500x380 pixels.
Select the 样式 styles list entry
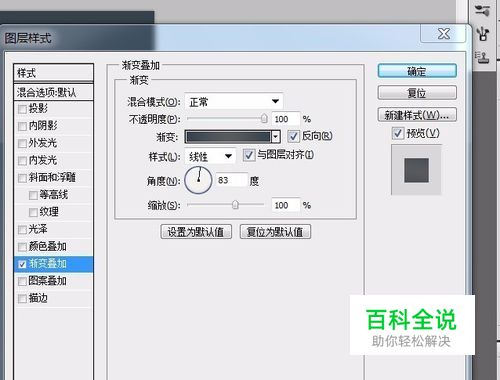coord(53,73)
